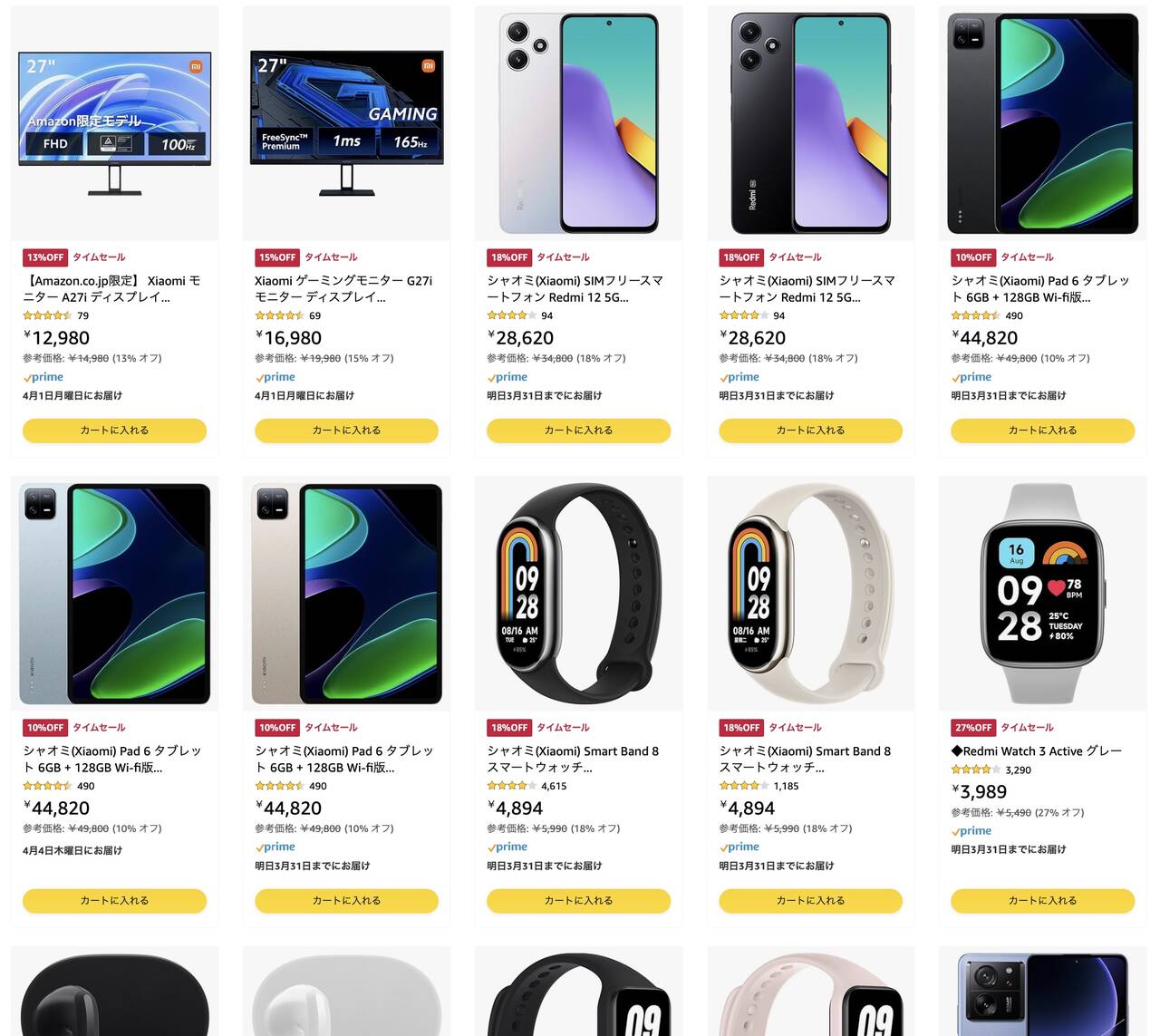This screenshot has height=1036, width=1160.
Task: Open the 4,615 reviews for Smart Band 8
Action: pyautogui.click(x=554, y=787)
